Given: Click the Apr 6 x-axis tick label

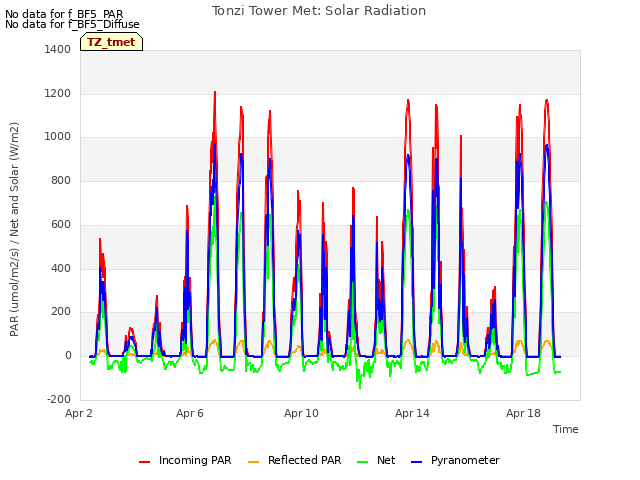Looking at the screenshot, I should pyautogui.click(x=190, y=413).
